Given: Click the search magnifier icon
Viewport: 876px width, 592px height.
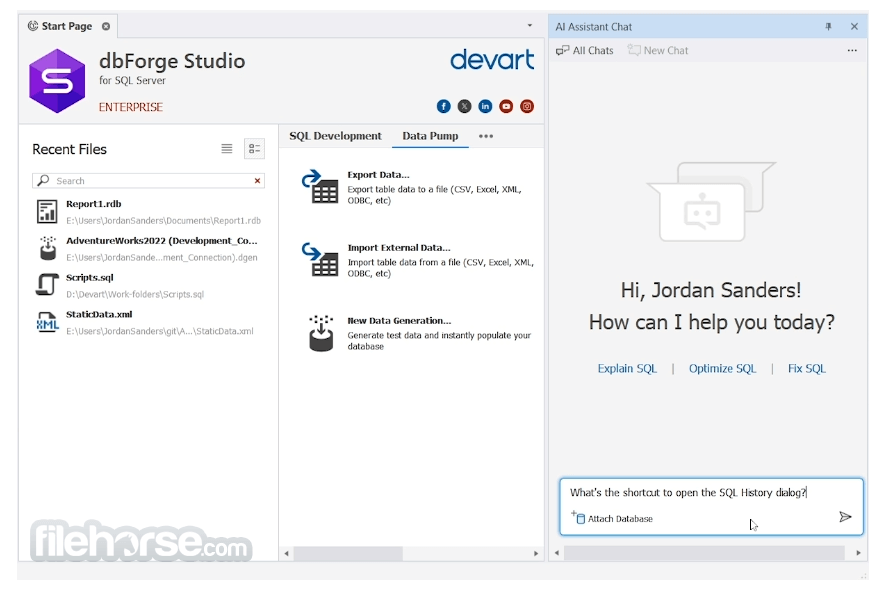Looking at the screenshot, I should 43,180.
